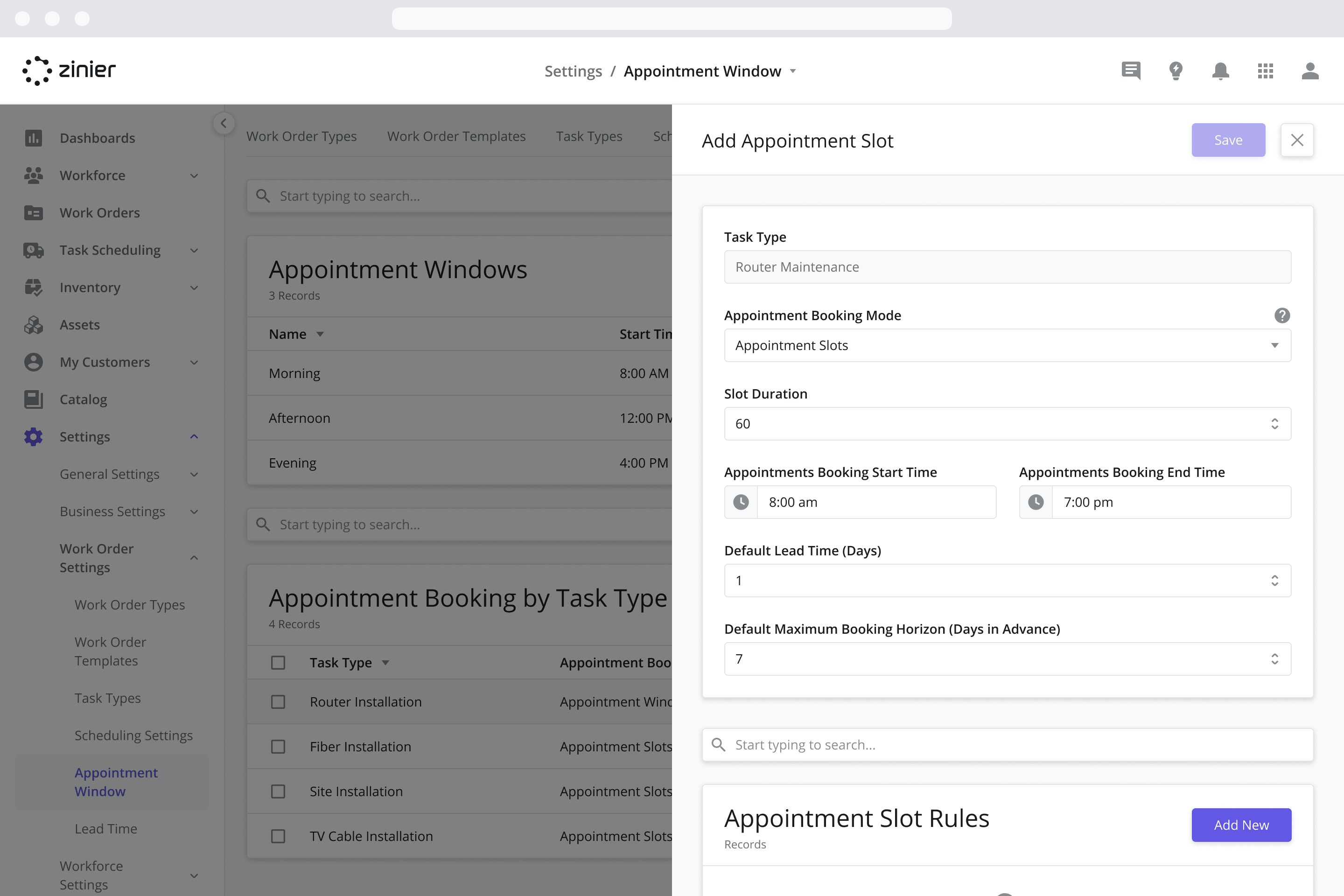Open the Appointment Window breadcrumb dropdown
The image size is (1344, 896).
click(792, 71)
